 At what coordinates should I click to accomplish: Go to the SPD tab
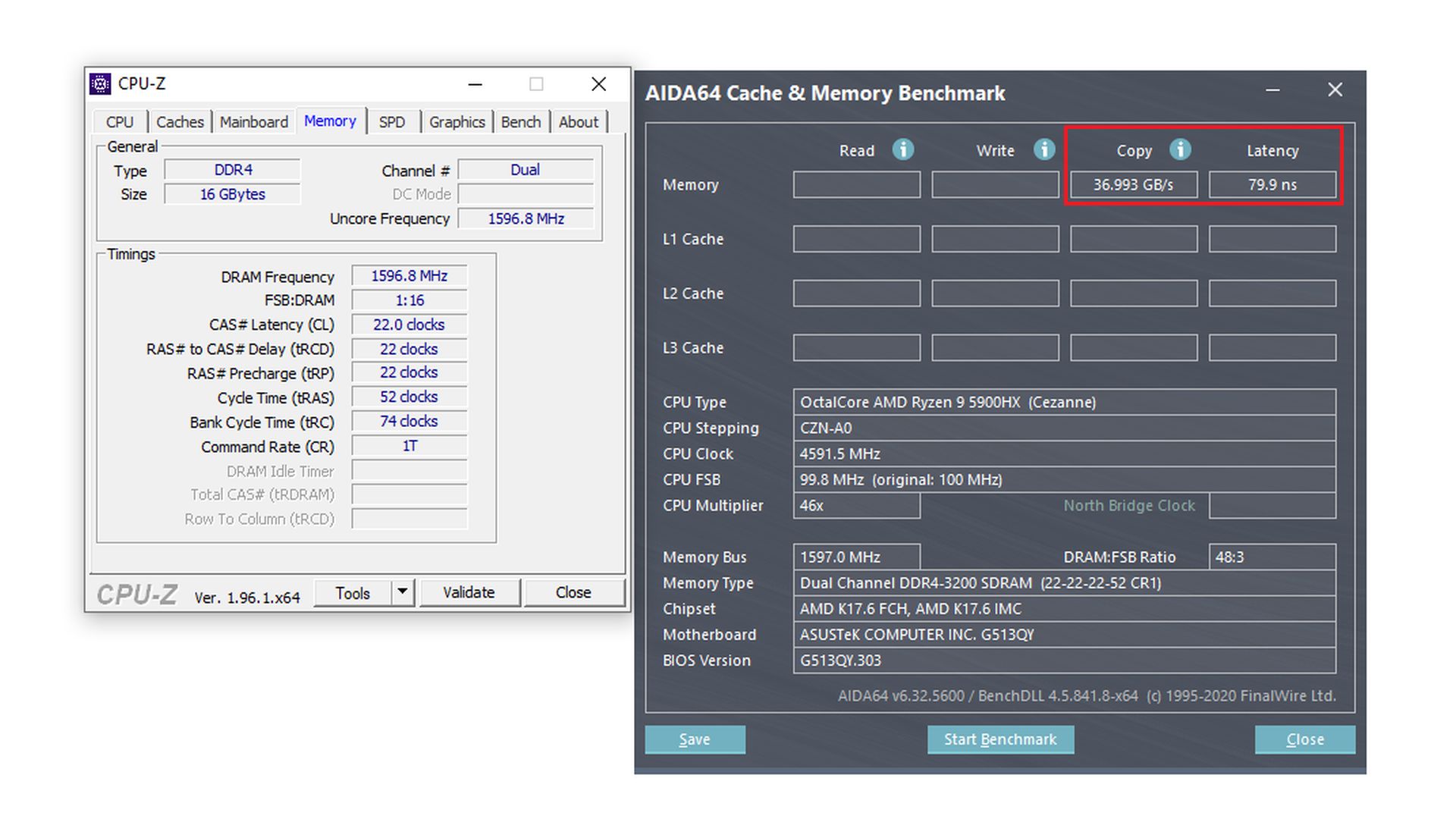point(392,122)
